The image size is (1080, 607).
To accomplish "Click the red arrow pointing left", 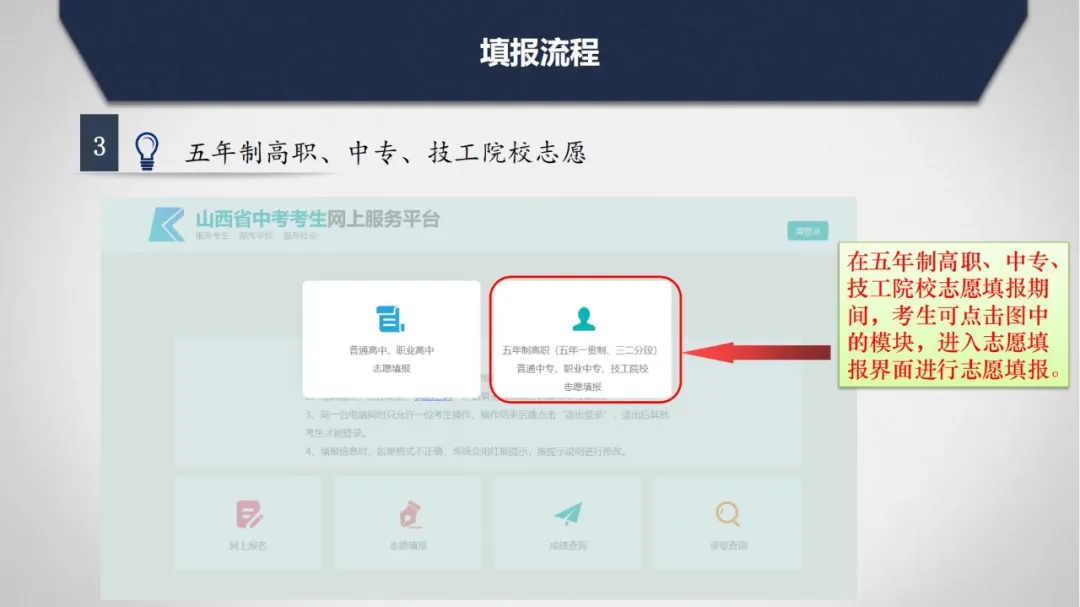I will [x=760, y=352].
